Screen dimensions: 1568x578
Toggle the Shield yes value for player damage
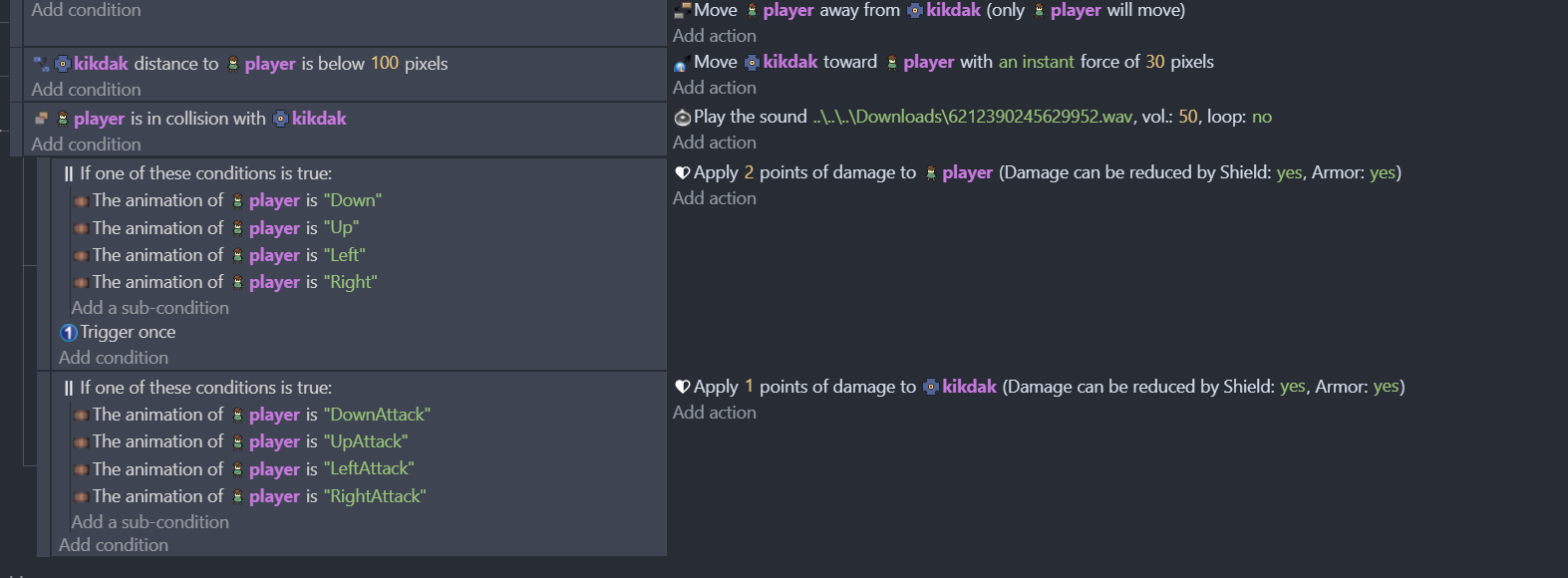(x=1290, y=172)
